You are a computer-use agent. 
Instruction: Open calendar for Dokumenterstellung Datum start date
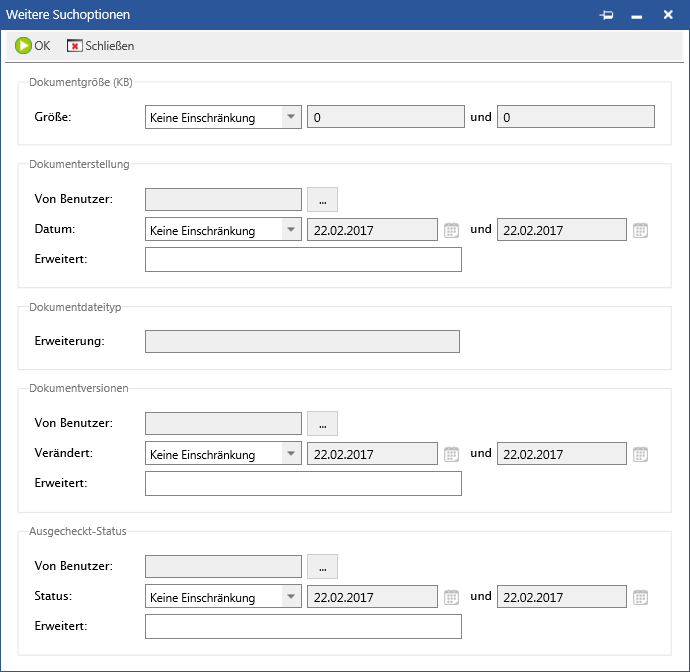pyautogui.click(x=451, y=230)
